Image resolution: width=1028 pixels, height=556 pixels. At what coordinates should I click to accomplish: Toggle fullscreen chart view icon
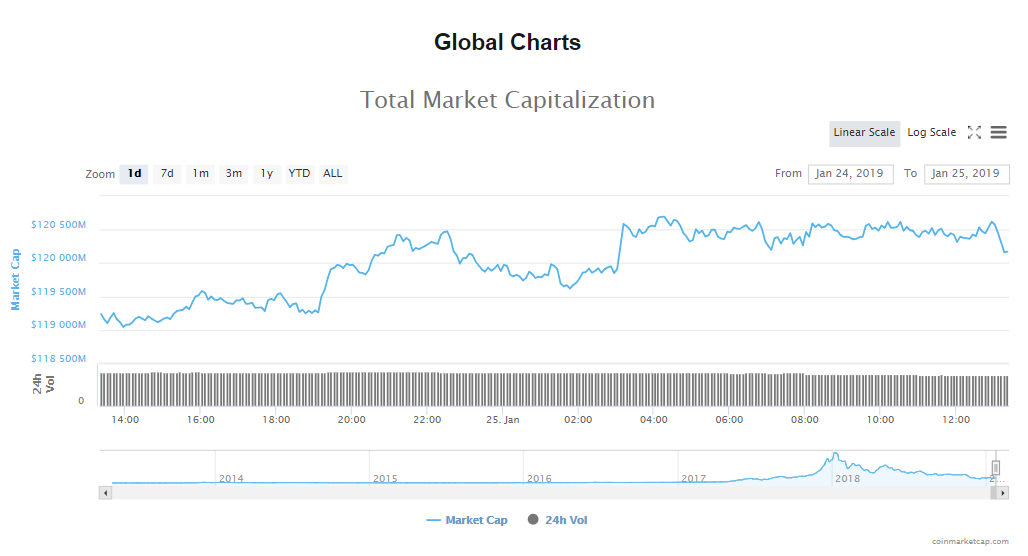tap(974, 133)
